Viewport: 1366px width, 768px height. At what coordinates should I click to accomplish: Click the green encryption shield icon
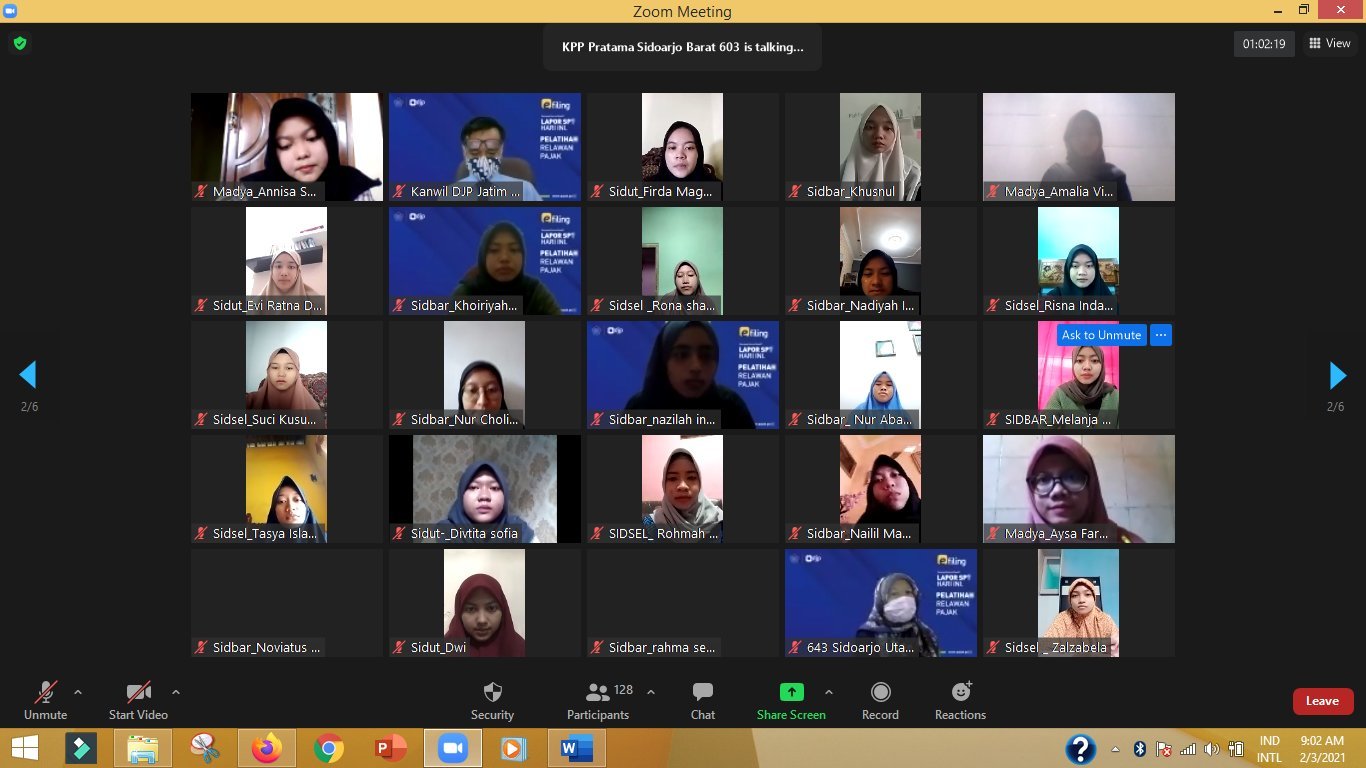point(19,43)
